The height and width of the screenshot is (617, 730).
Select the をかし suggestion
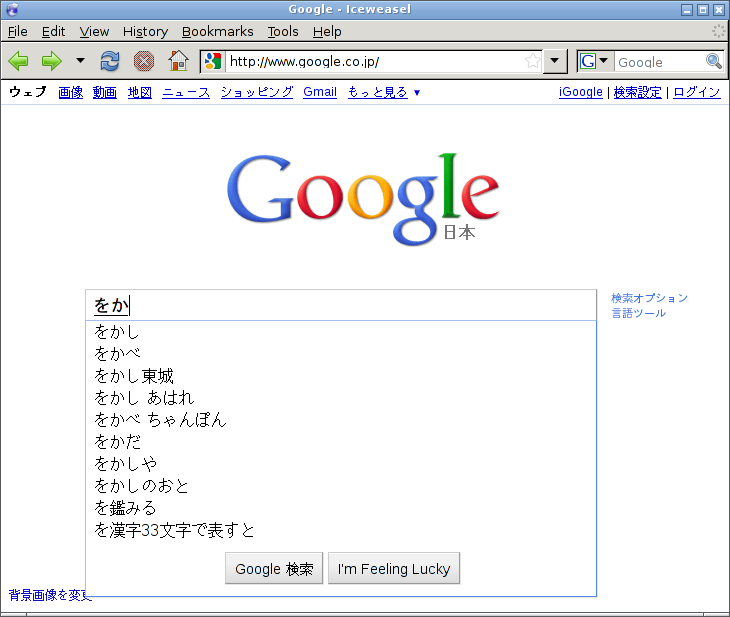[x=341, y=332]
